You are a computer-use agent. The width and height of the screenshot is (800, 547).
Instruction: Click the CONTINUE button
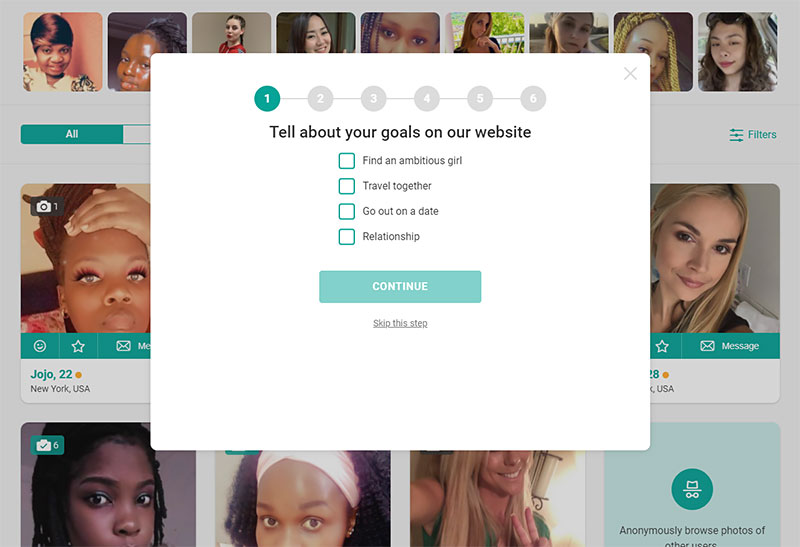point(400,287)
